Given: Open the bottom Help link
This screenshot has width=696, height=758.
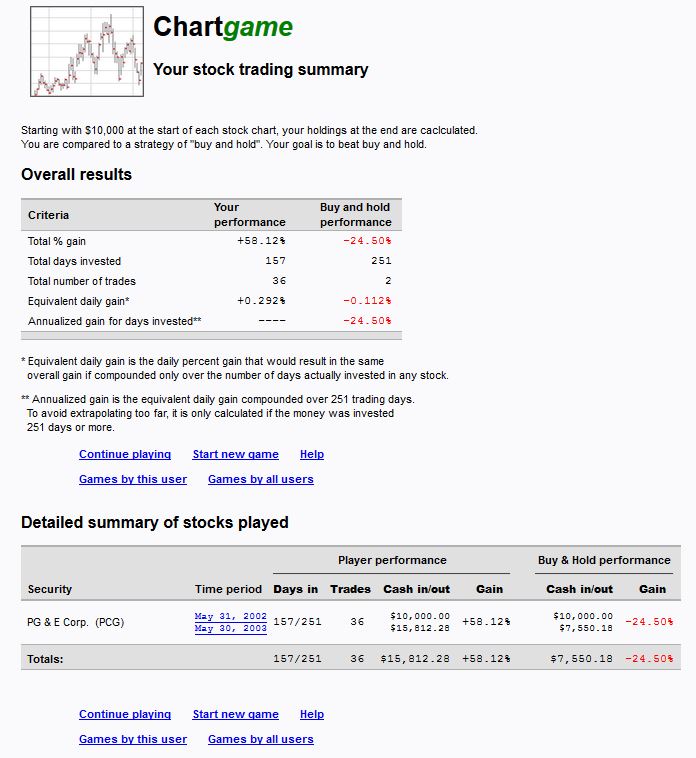Looking at the screenshot, I should (312, 714).
